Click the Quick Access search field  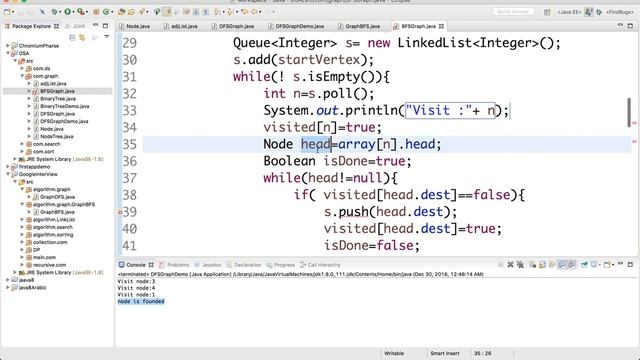tap(513, 12)
